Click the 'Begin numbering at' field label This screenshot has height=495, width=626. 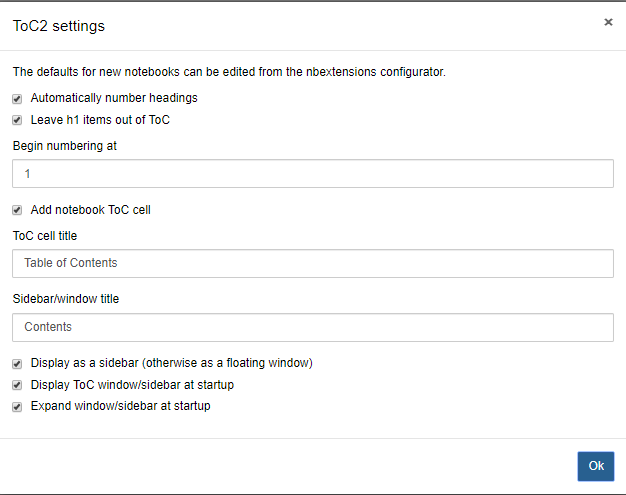(x=65, y=146)
